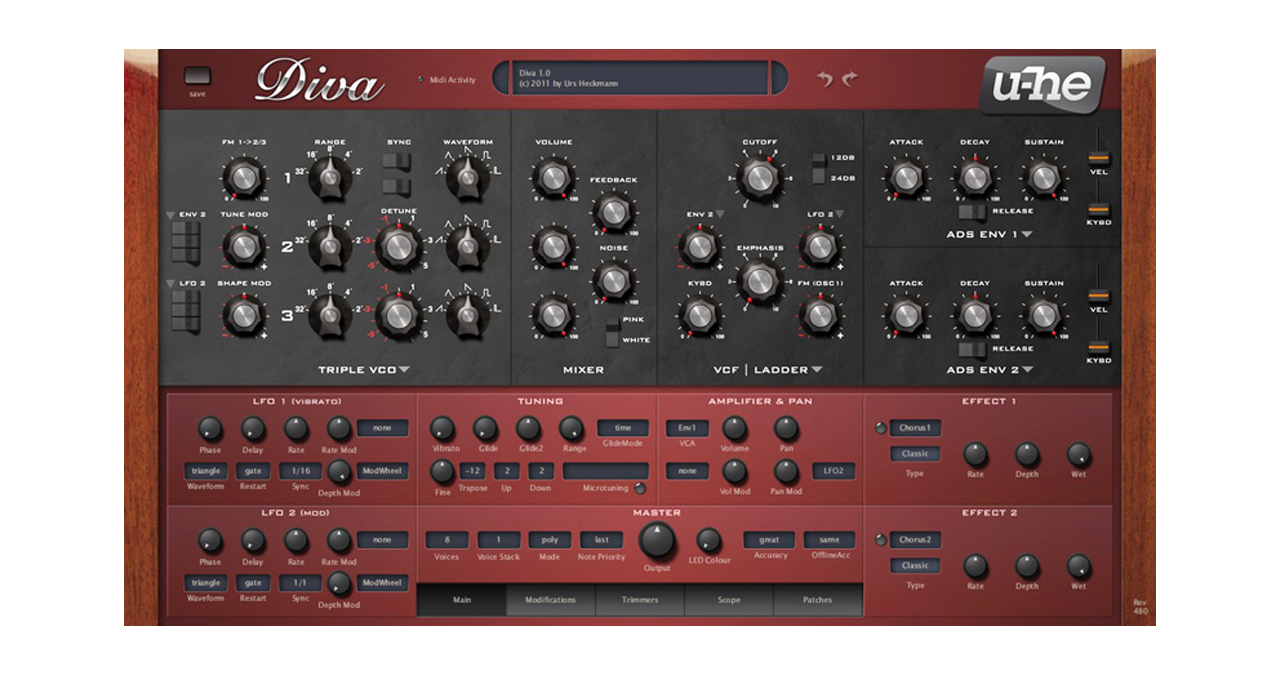Open the Env1 VCA source selector

coord(687,428)
